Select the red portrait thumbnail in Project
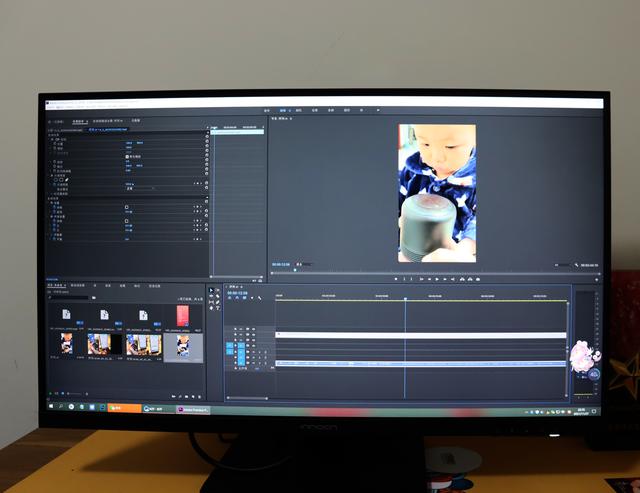The image size is (640, 493). pyautogui.click(x=183, y=316)
